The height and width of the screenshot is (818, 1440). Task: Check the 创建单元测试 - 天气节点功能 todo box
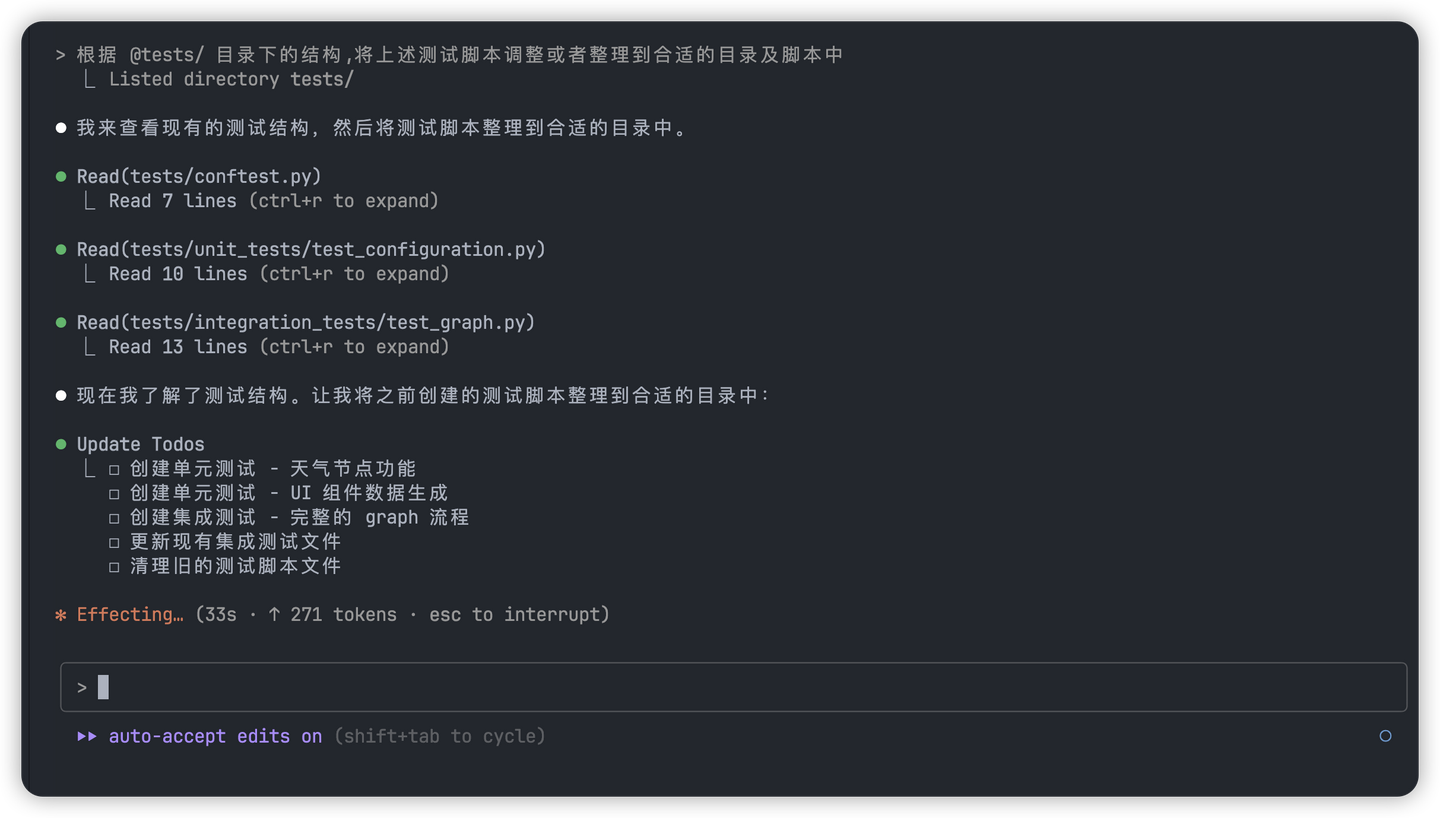coord(114,469)
